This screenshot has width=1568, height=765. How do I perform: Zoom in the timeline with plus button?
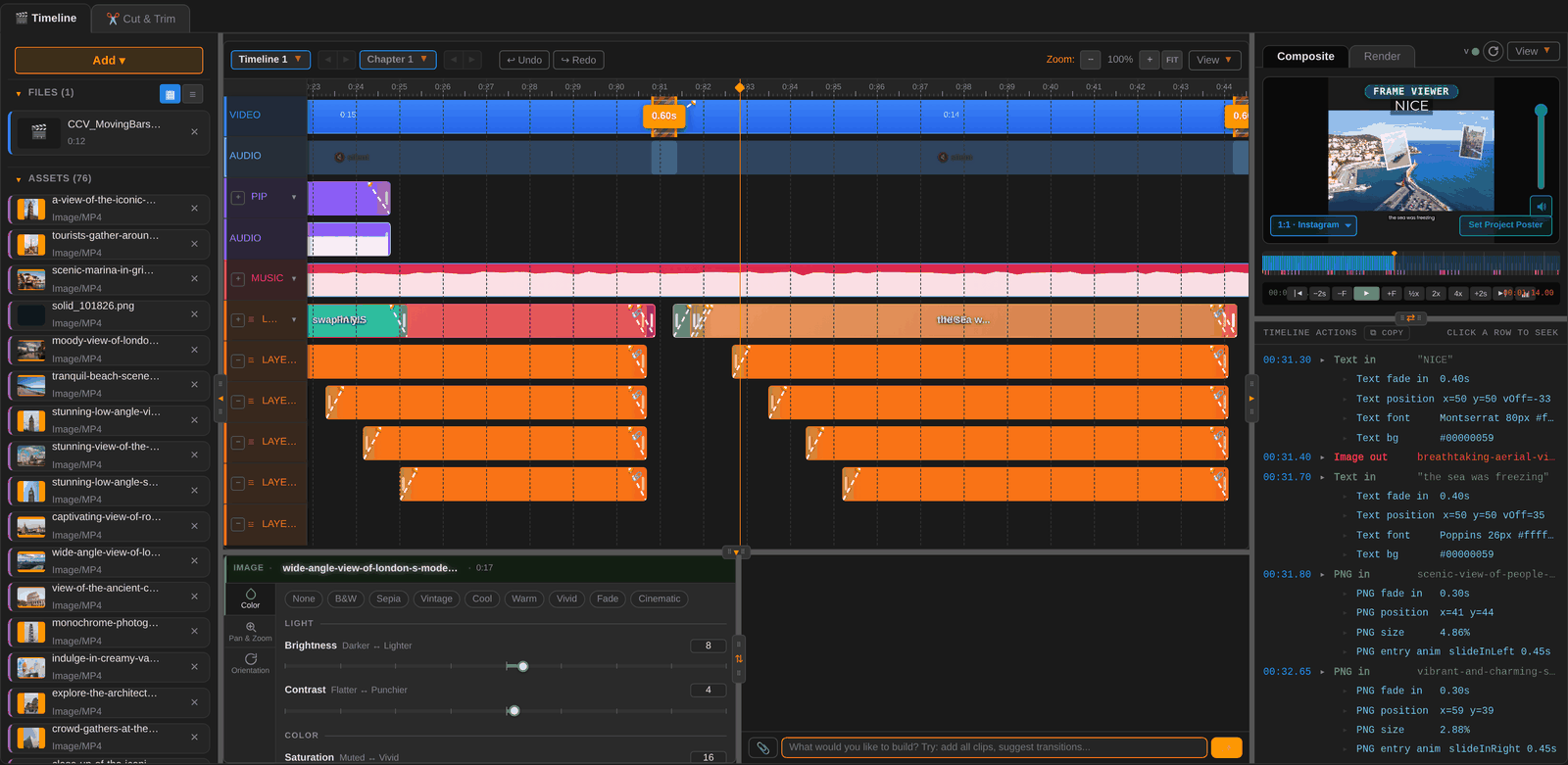coord(1150,60)
